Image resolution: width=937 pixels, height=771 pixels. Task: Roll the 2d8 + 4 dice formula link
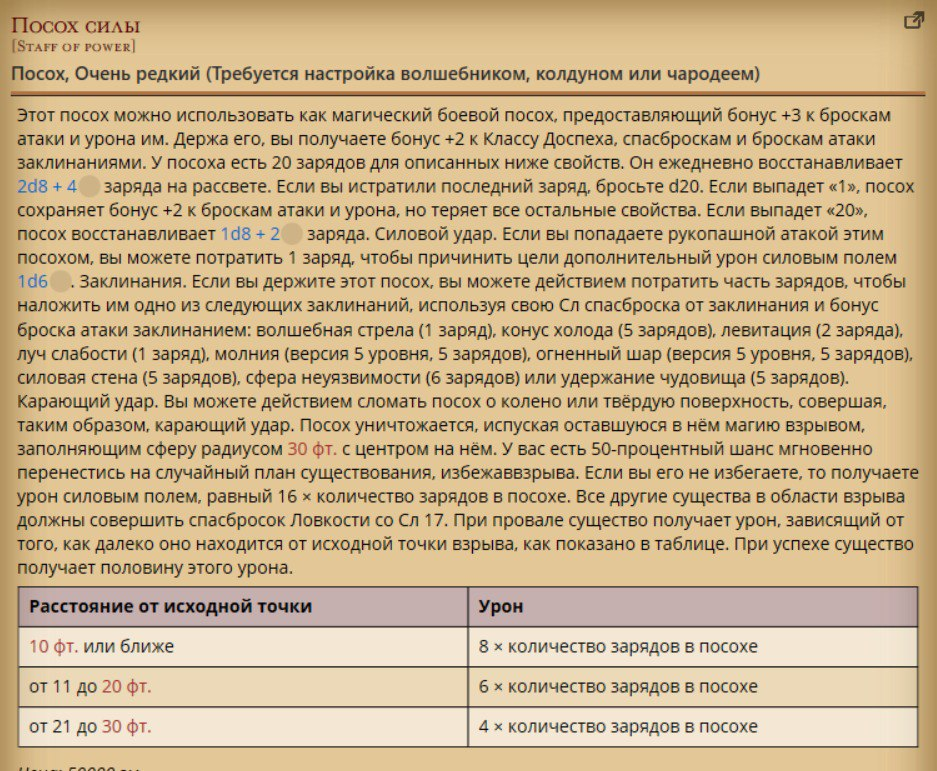click(47, 186)
